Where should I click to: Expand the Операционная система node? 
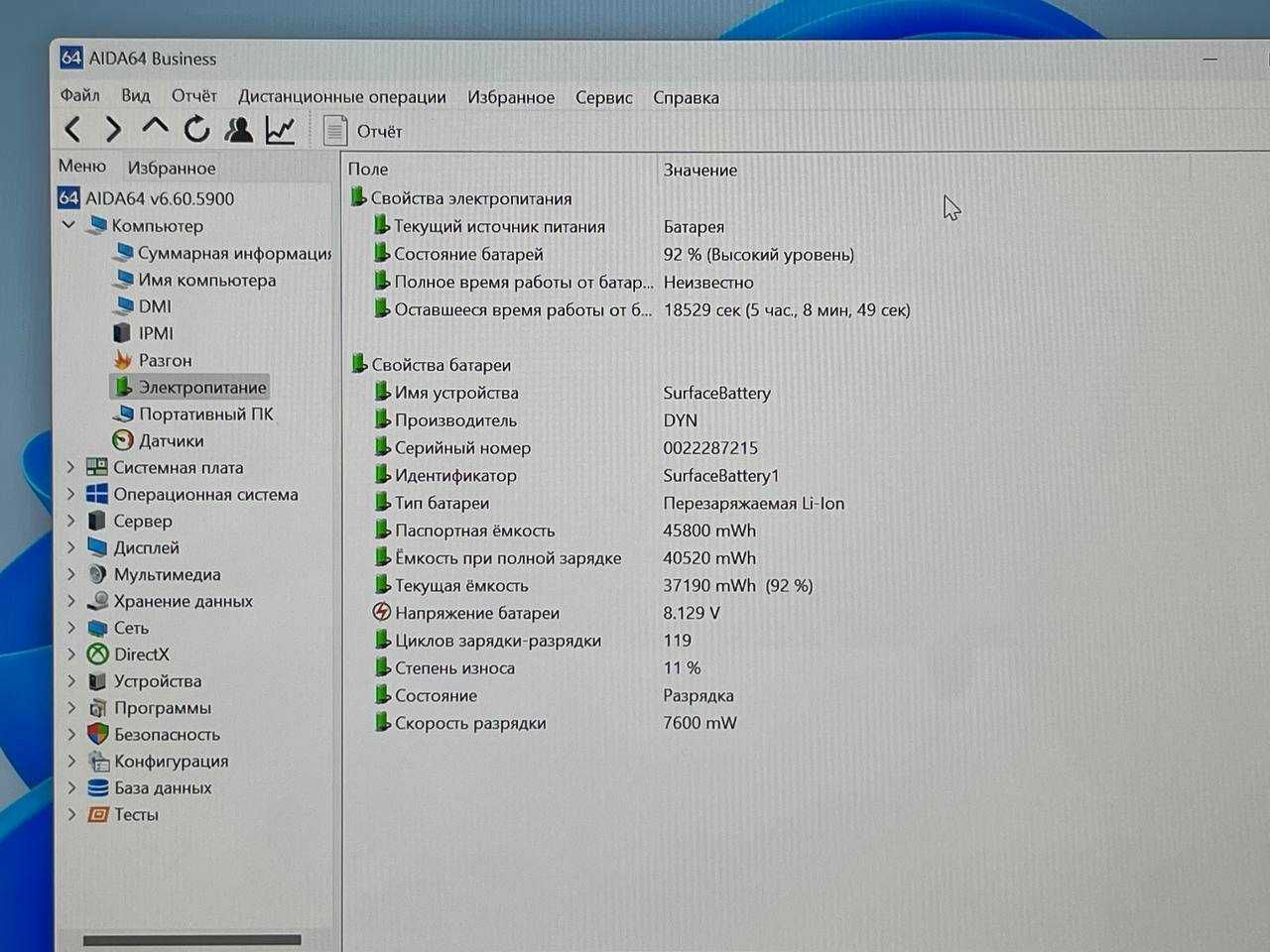(70, 494)
